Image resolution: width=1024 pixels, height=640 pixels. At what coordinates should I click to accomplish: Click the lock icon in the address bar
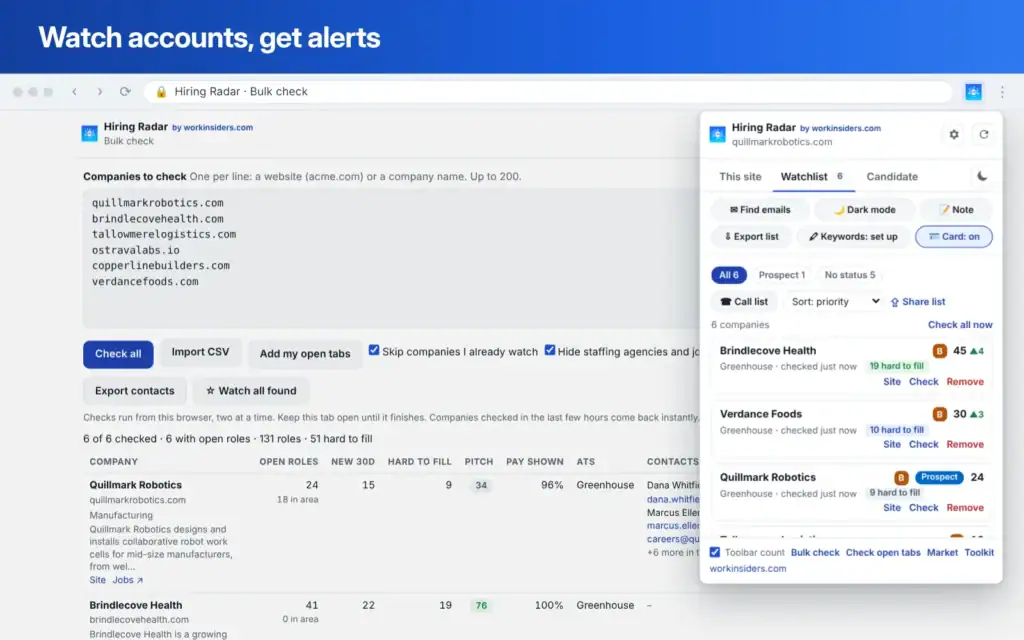pyautogui.click(x=161, y=91)
